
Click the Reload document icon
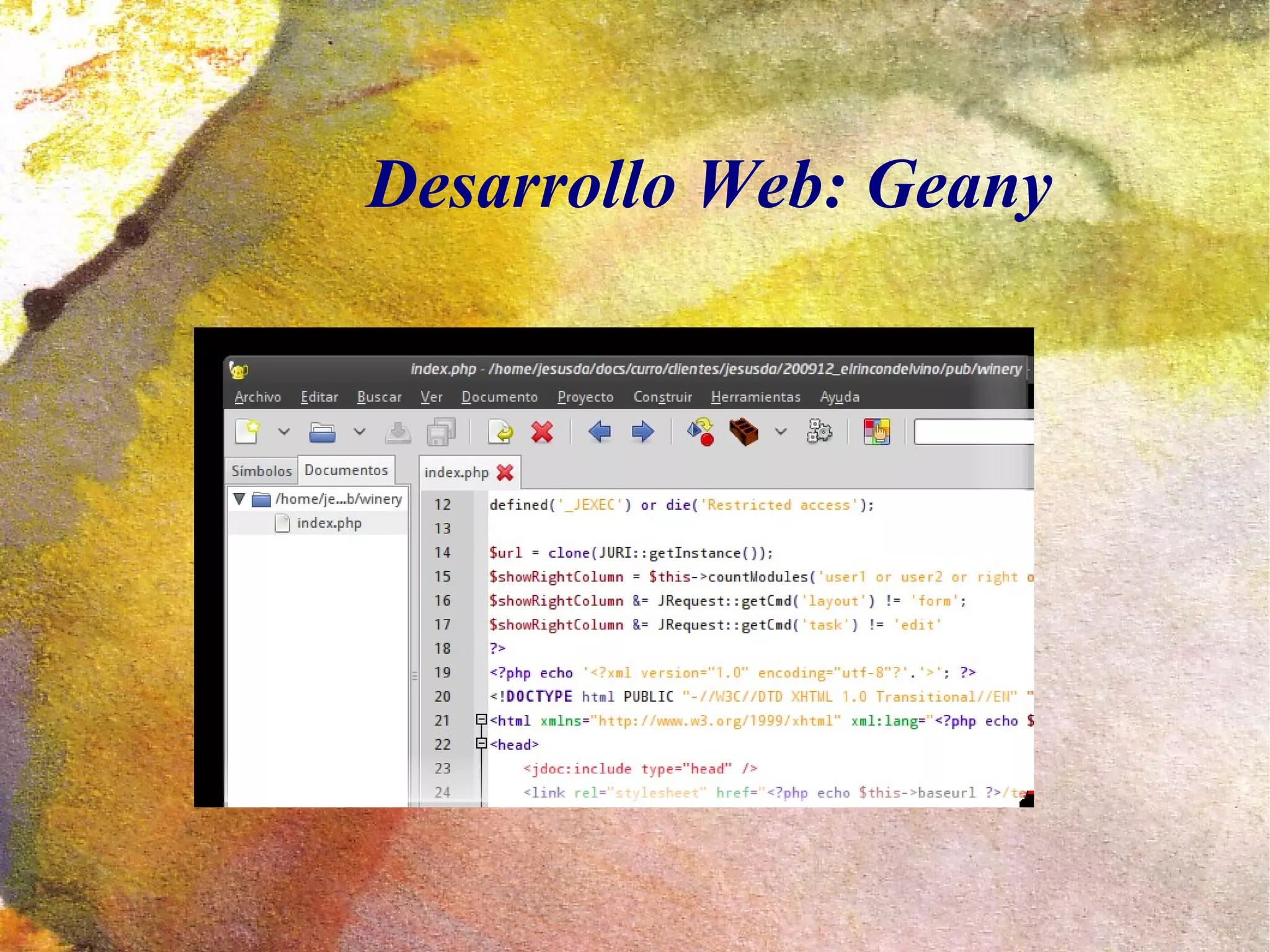pyautogui.click(x=500, y=432)
